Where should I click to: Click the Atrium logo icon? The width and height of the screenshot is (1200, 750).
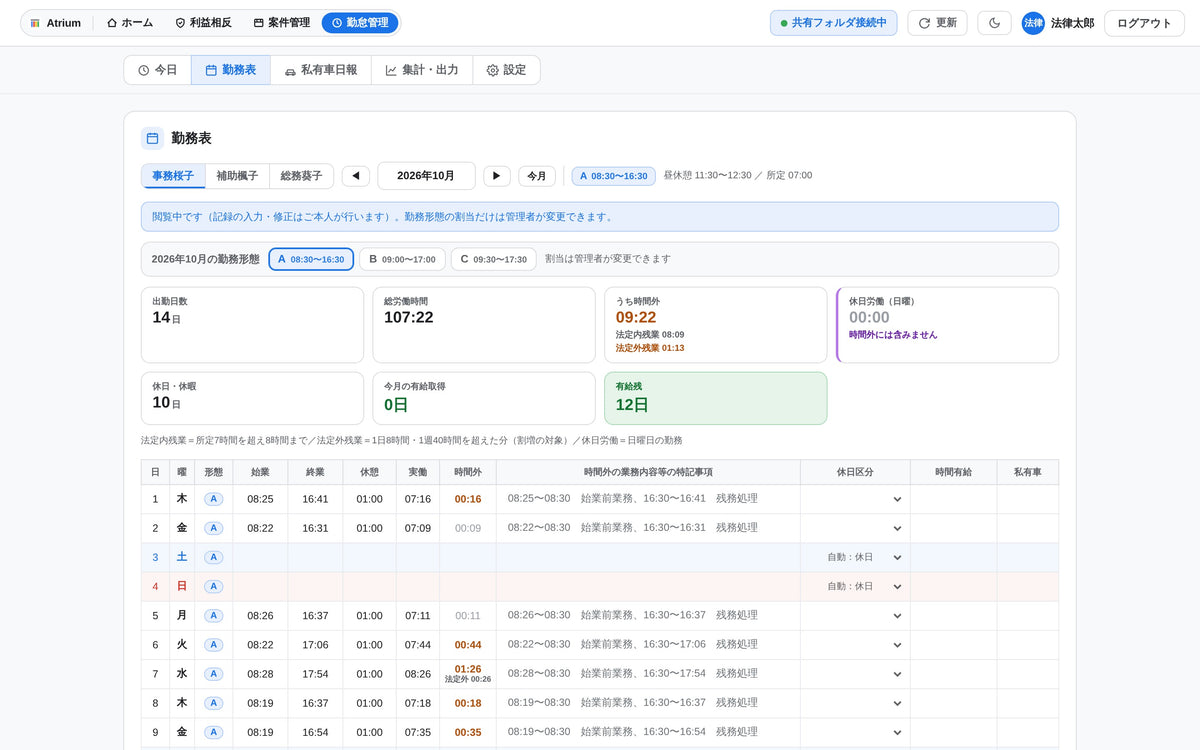[x=35, y=23]
